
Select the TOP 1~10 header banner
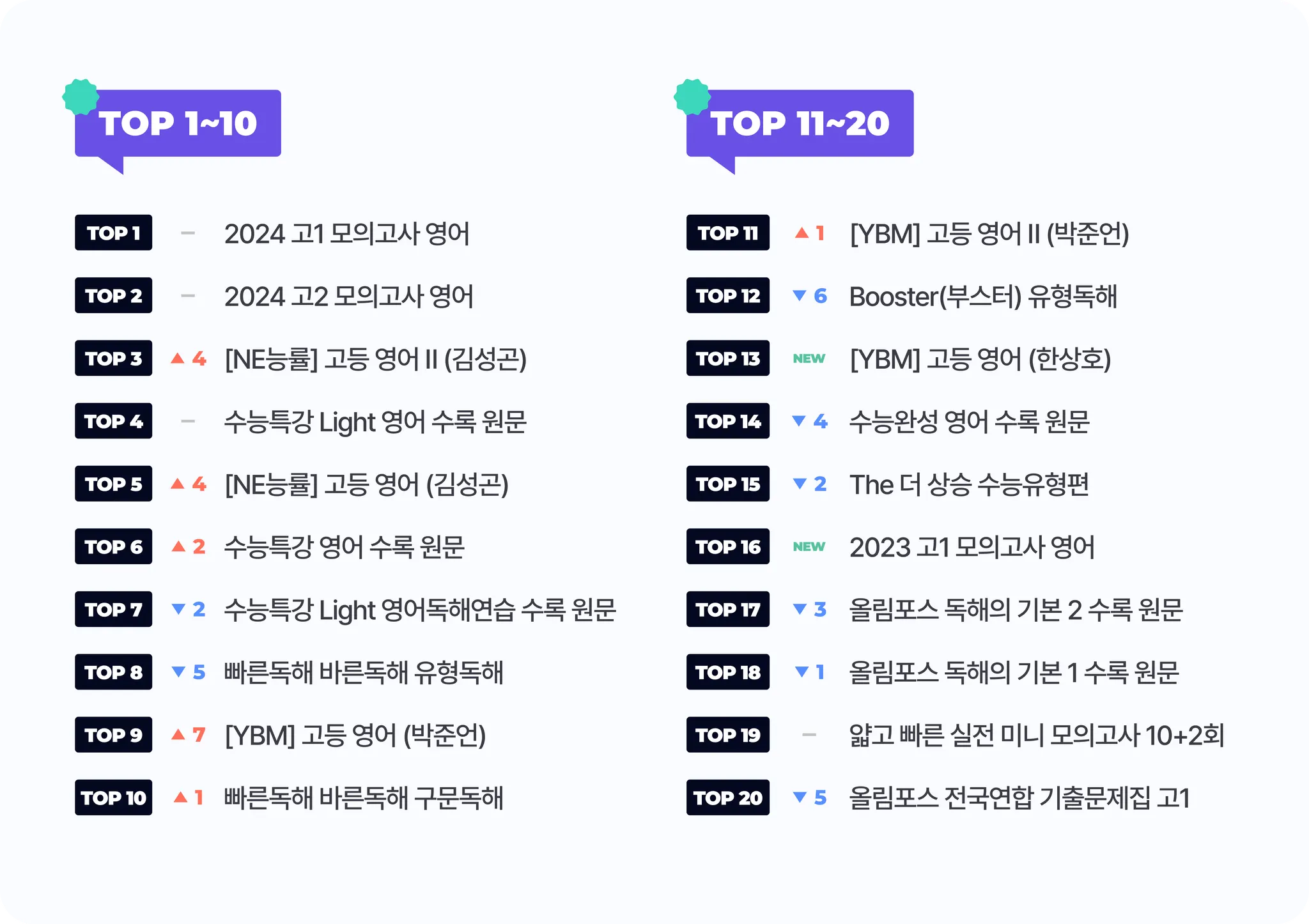(178, 123)
